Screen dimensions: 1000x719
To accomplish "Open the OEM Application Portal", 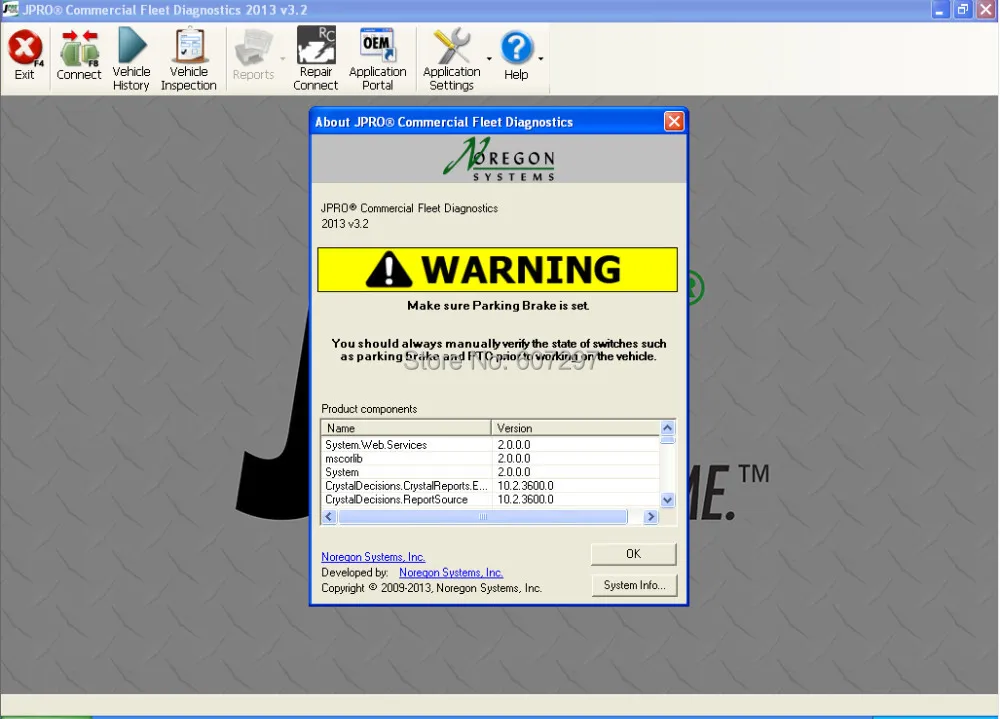I will [x=378, y=59].
